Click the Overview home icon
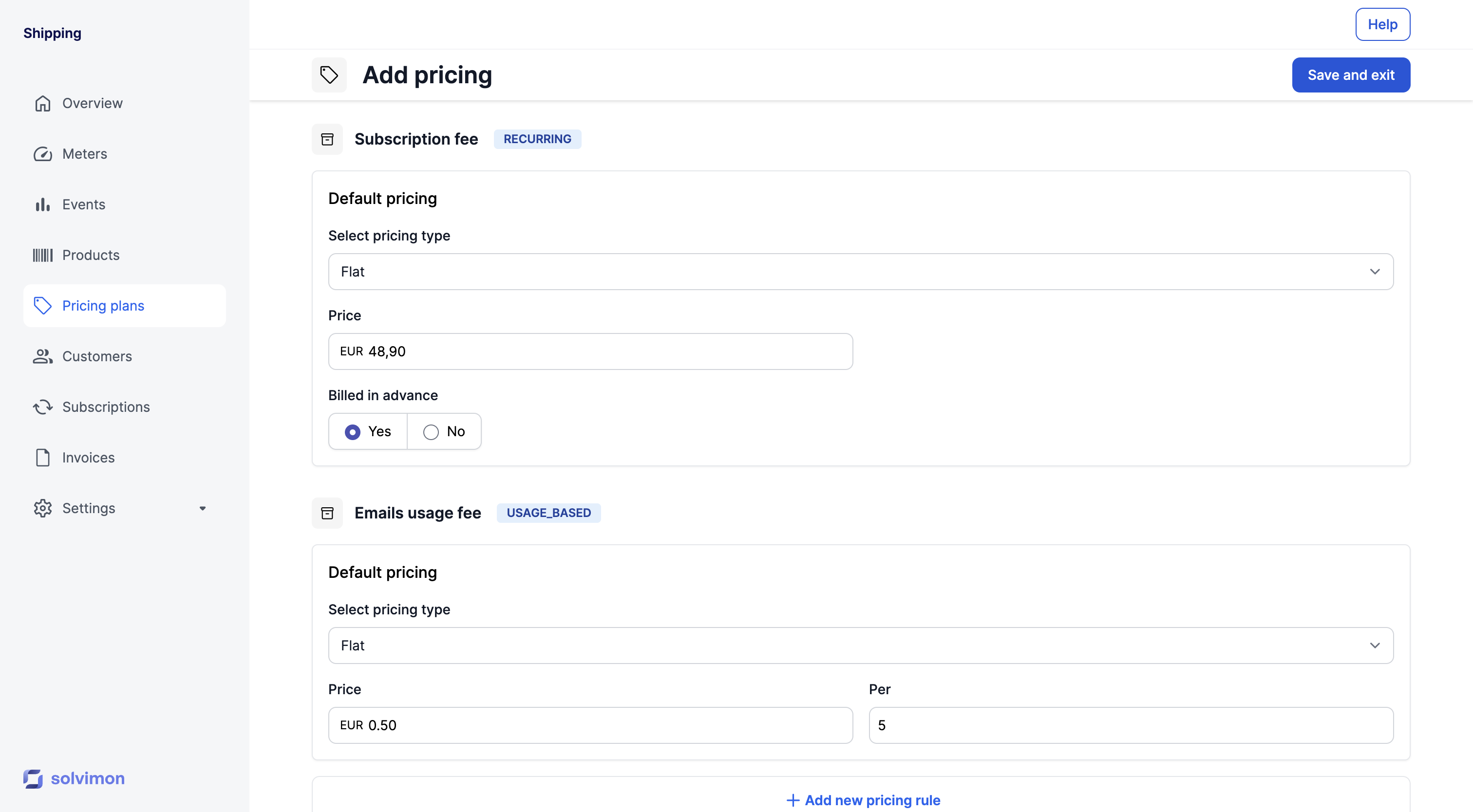Screen dimensions: 1473x812 pos(42,103)
